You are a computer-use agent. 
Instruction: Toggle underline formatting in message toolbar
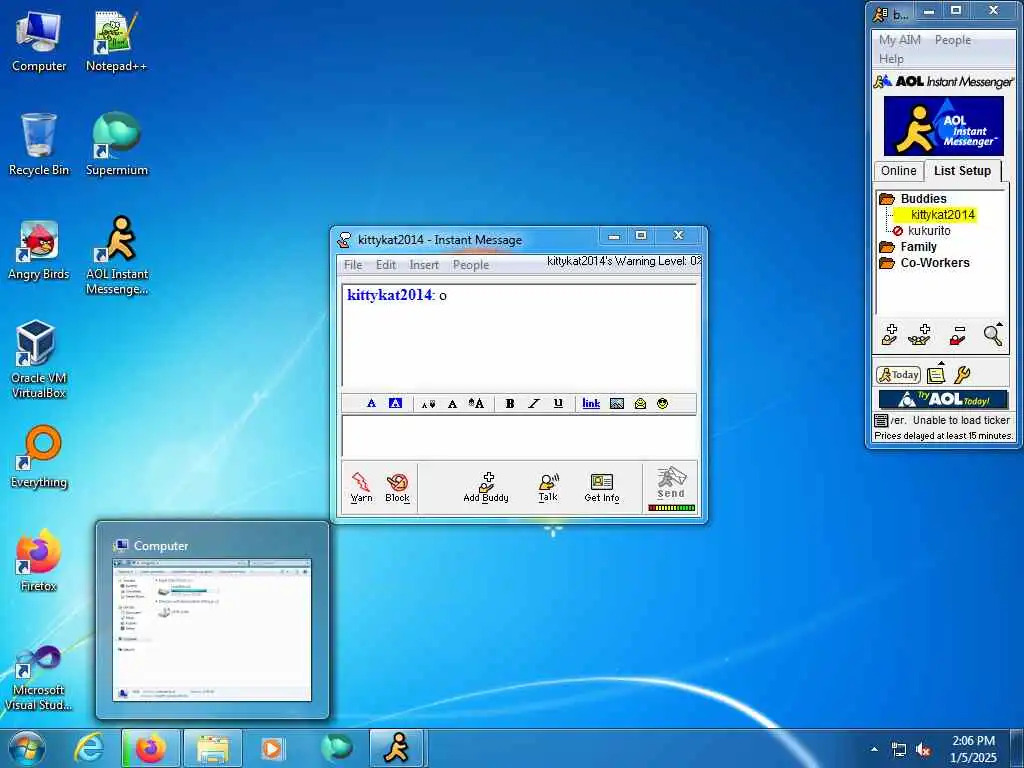point(558,404)
